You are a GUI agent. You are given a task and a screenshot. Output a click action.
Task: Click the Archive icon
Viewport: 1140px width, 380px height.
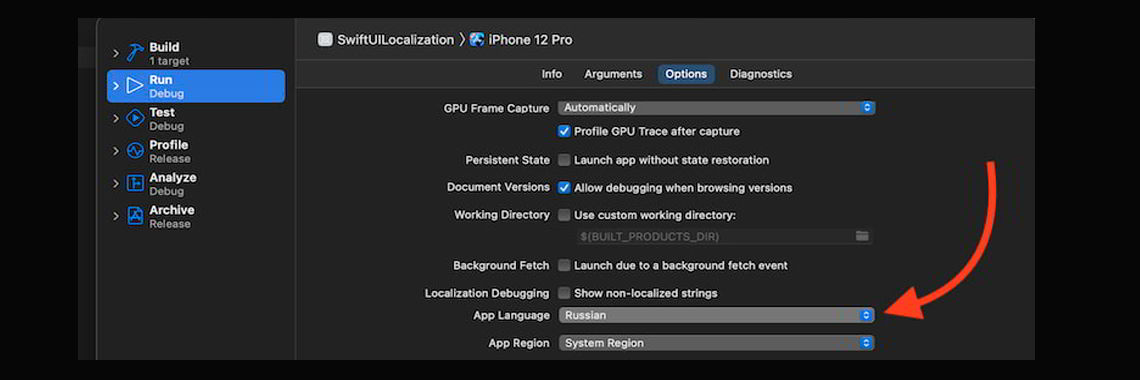click(x=135, y=216)
